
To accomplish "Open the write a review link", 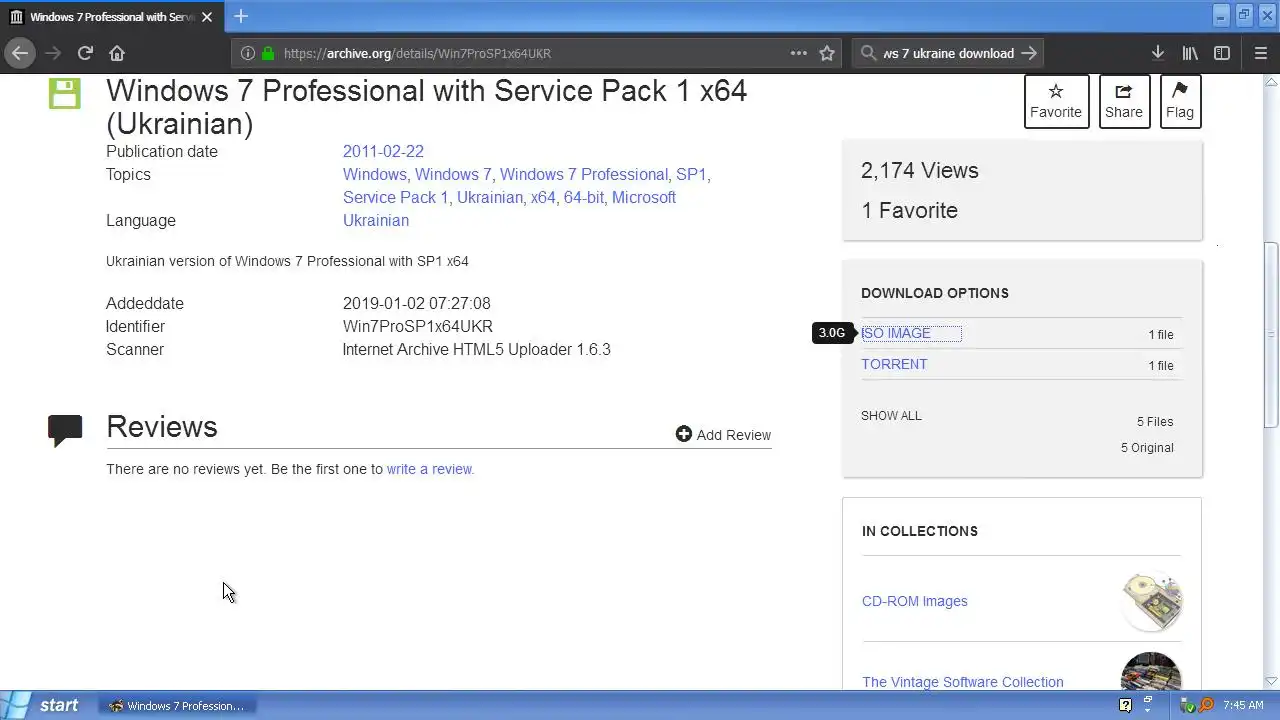I will tap(430, 468).
